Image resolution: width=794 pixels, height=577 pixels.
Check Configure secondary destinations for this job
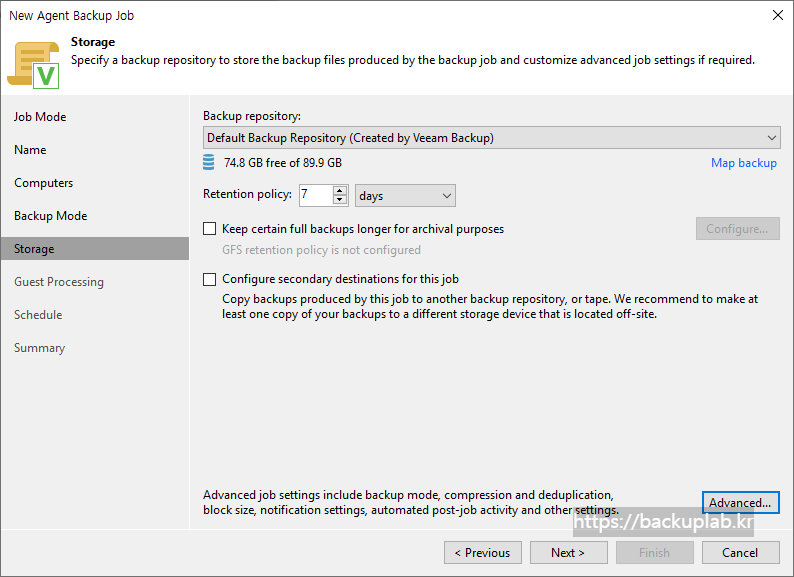pyautogui.click(x=209, y=279)
